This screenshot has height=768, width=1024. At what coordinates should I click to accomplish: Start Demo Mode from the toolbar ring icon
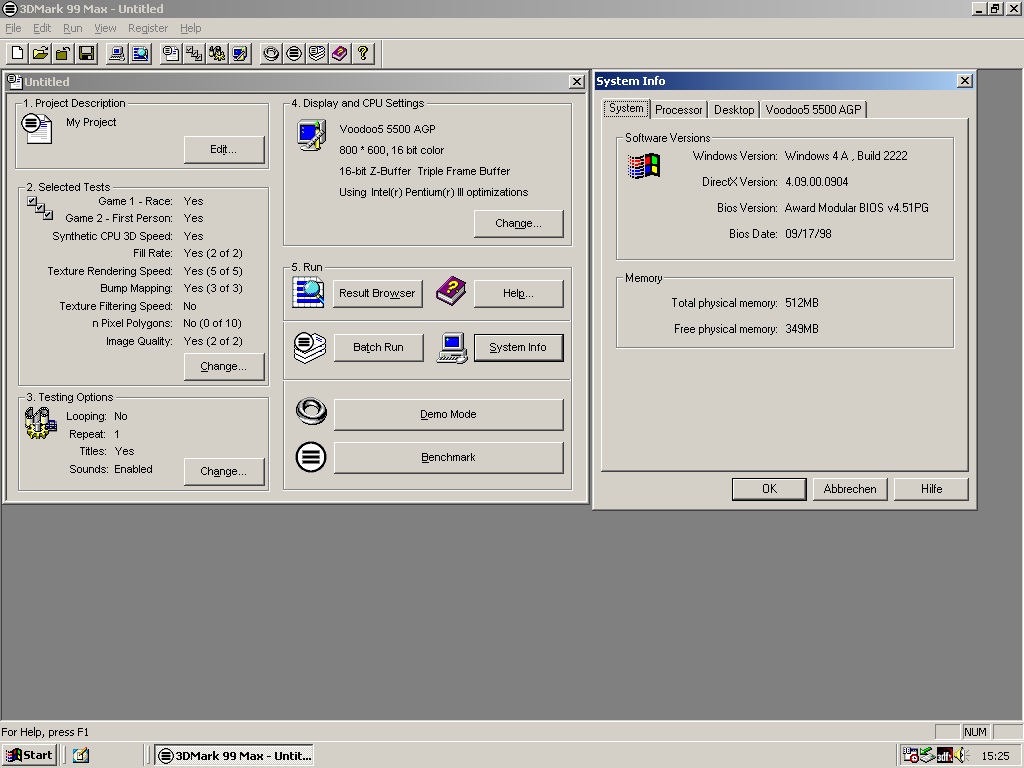[271, 53]
